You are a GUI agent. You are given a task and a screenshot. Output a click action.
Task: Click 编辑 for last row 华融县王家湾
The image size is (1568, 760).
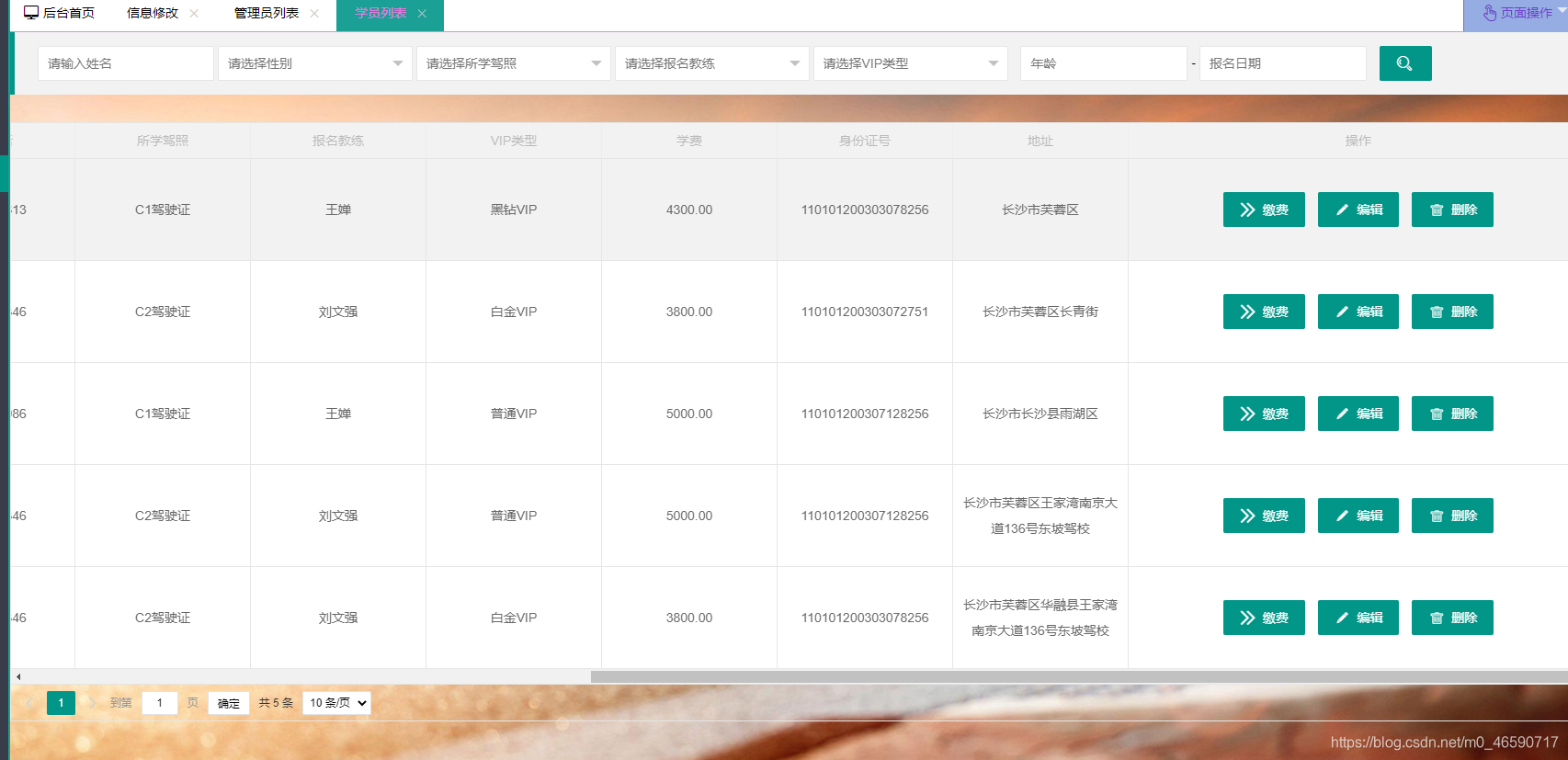[1358, 618]
